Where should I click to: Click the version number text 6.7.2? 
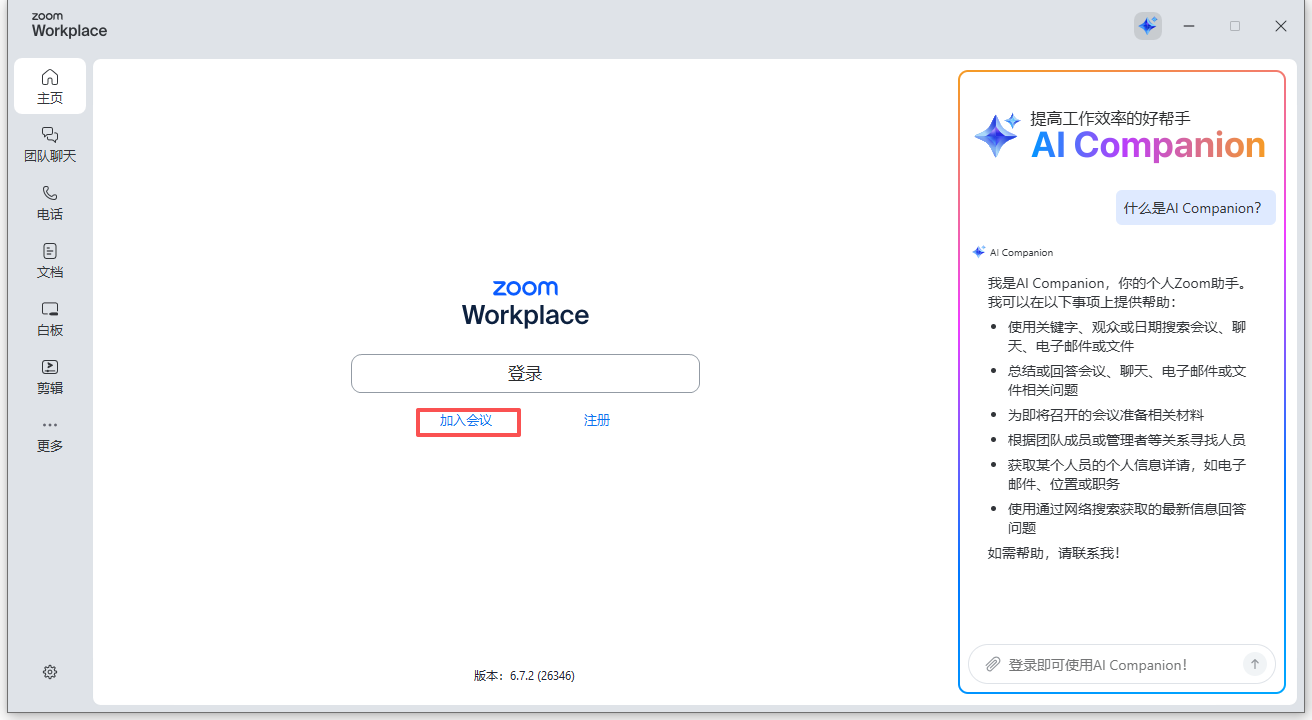[524, 675]
